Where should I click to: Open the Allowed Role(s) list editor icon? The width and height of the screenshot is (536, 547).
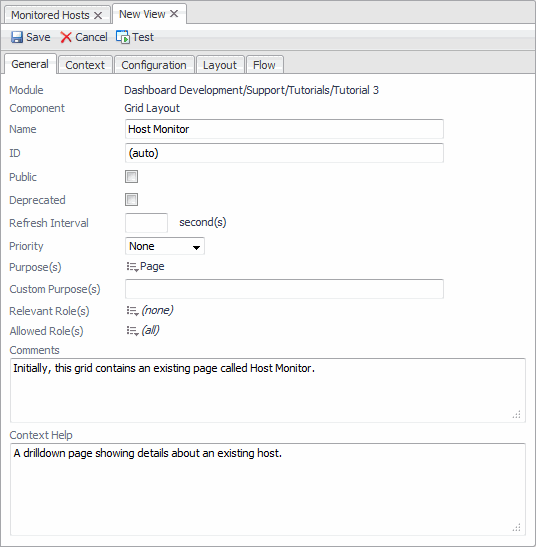(x=133, y=330)
